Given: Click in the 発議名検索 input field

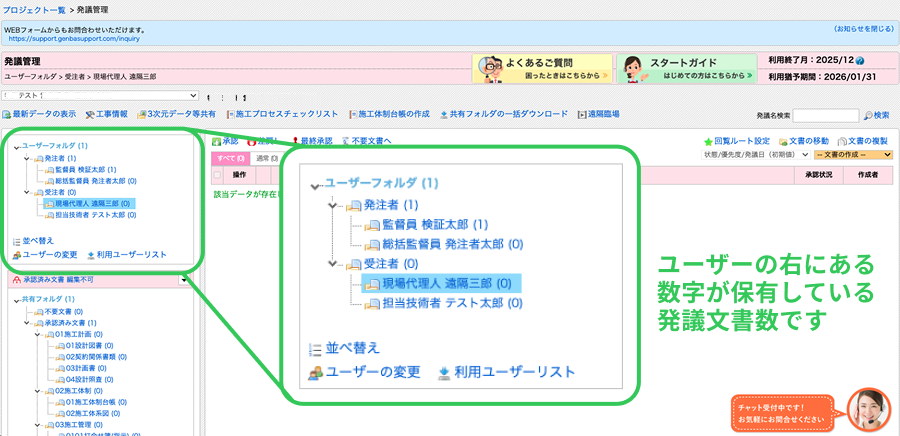Looking at the screenshot, I should [x=824, y=116].
